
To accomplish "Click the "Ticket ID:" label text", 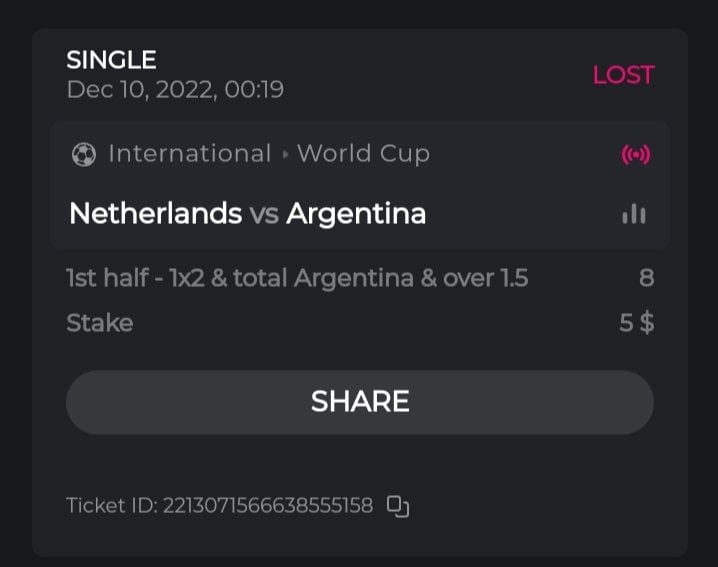I will click(110, 506).
